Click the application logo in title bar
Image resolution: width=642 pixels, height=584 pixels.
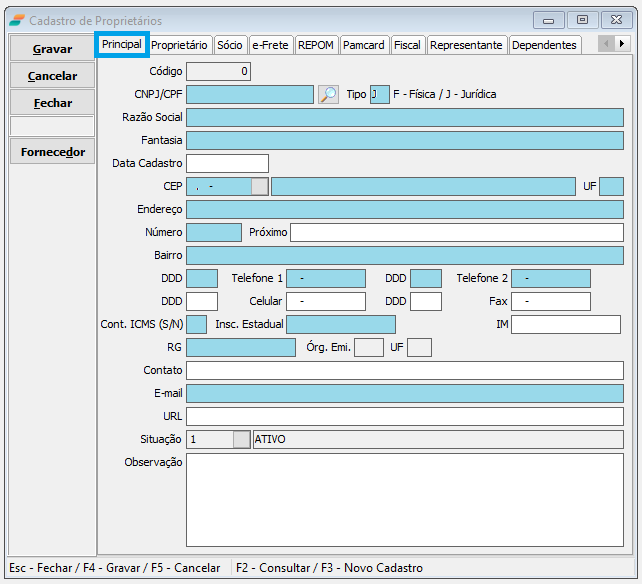click(x=17, y=20)
